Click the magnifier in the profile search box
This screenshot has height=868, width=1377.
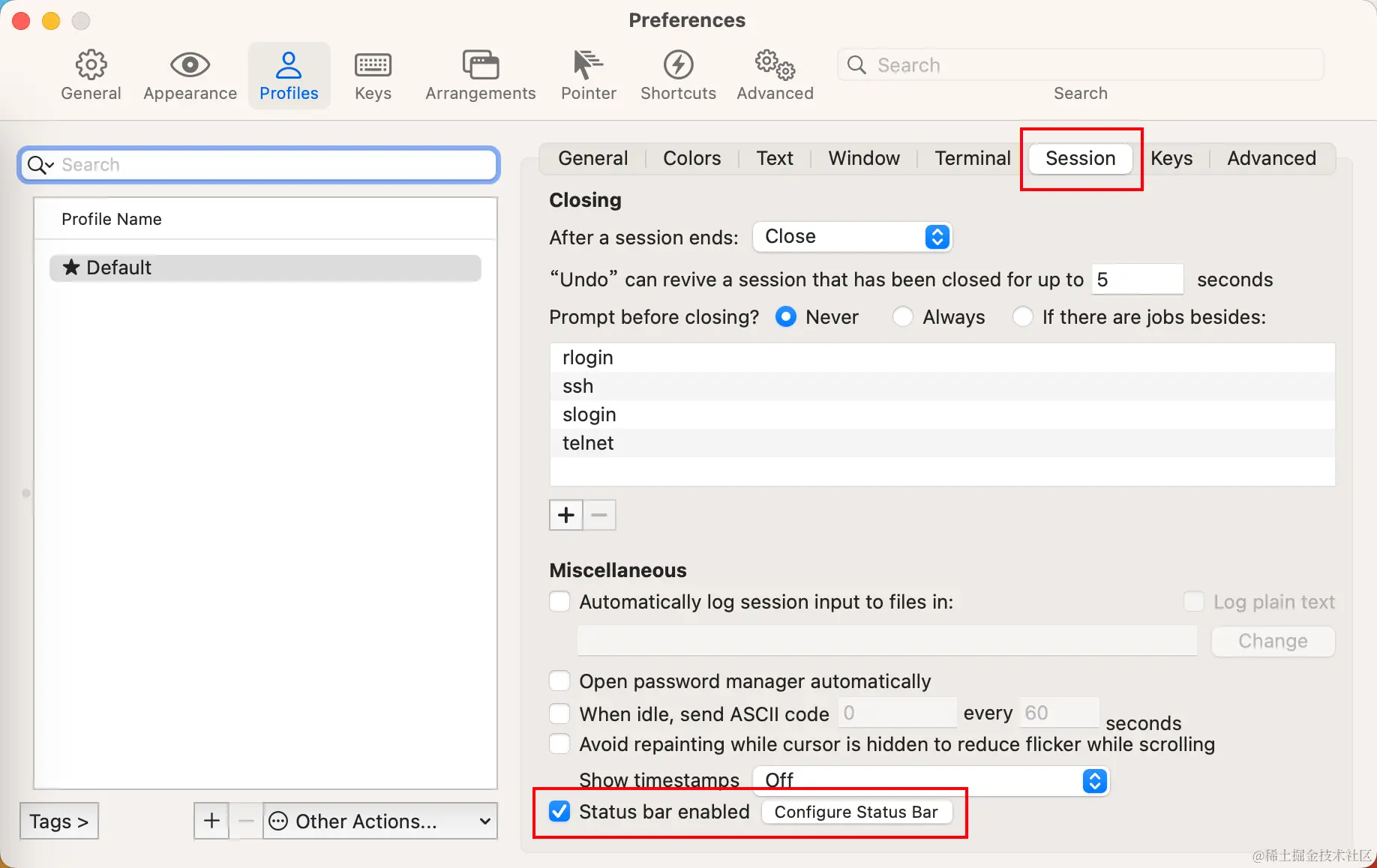pyautogui.click(x=40, y=165)
